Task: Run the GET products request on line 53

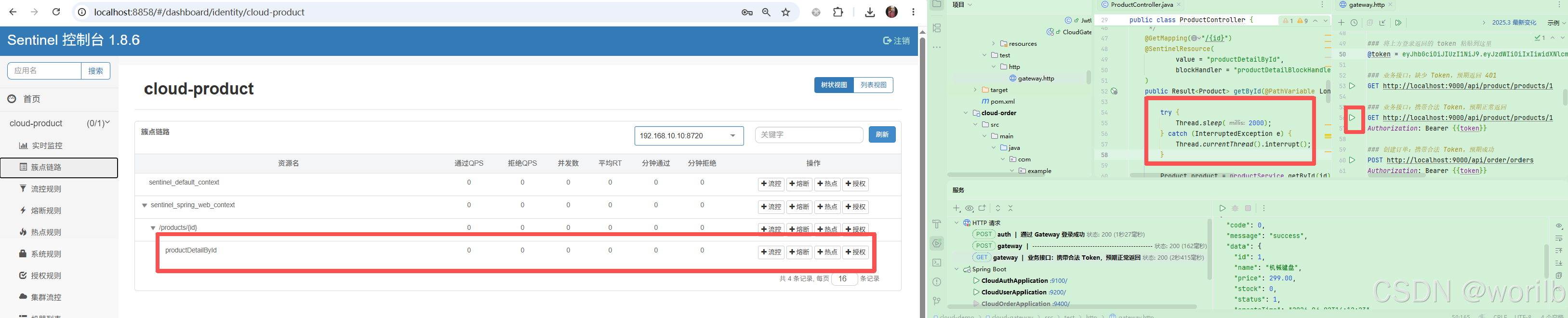Action: coord(1352,86)
